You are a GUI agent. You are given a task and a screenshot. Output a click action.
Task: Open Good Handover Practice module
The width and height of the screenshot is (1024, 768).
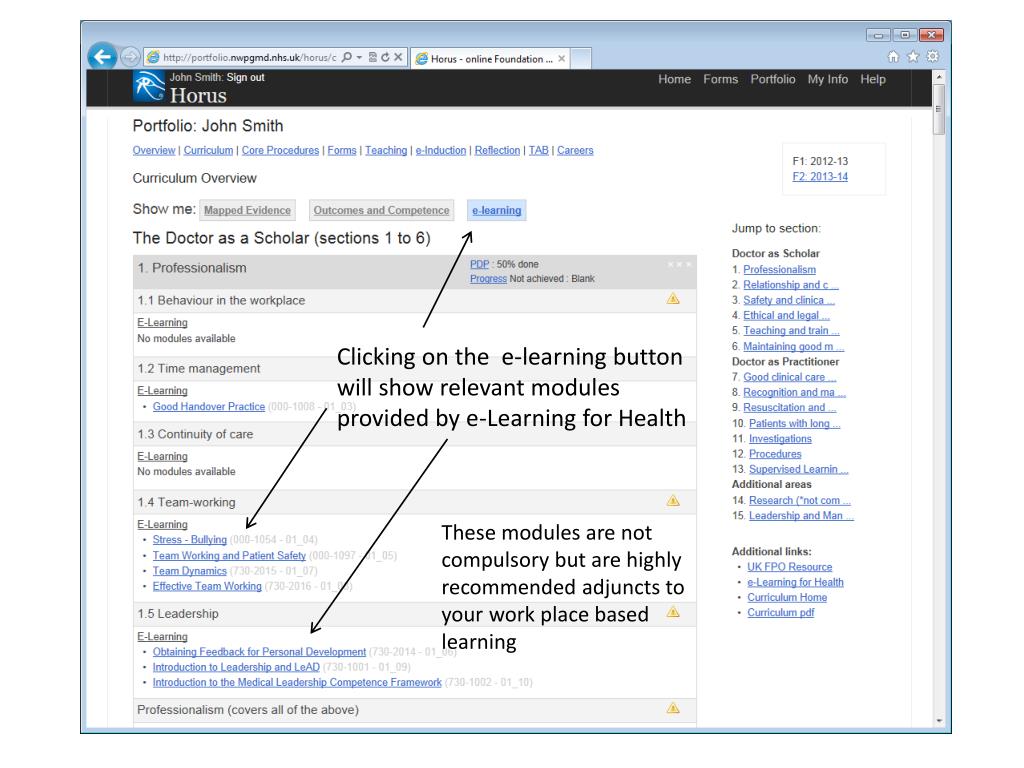click(208, 406)
